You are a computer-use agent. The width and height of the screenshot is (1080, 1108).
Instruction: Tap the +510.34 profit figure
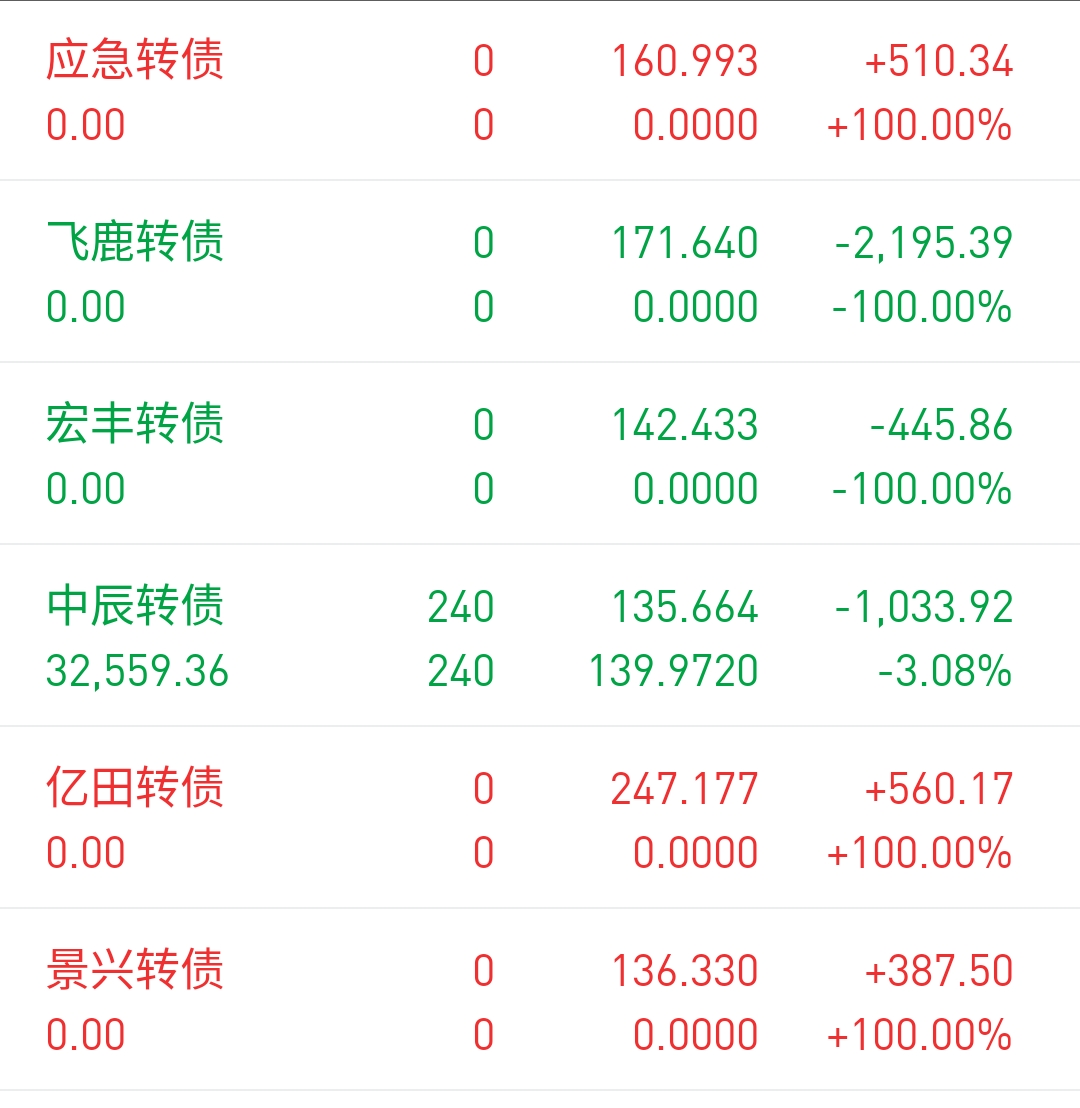click(x=939, y=61)
